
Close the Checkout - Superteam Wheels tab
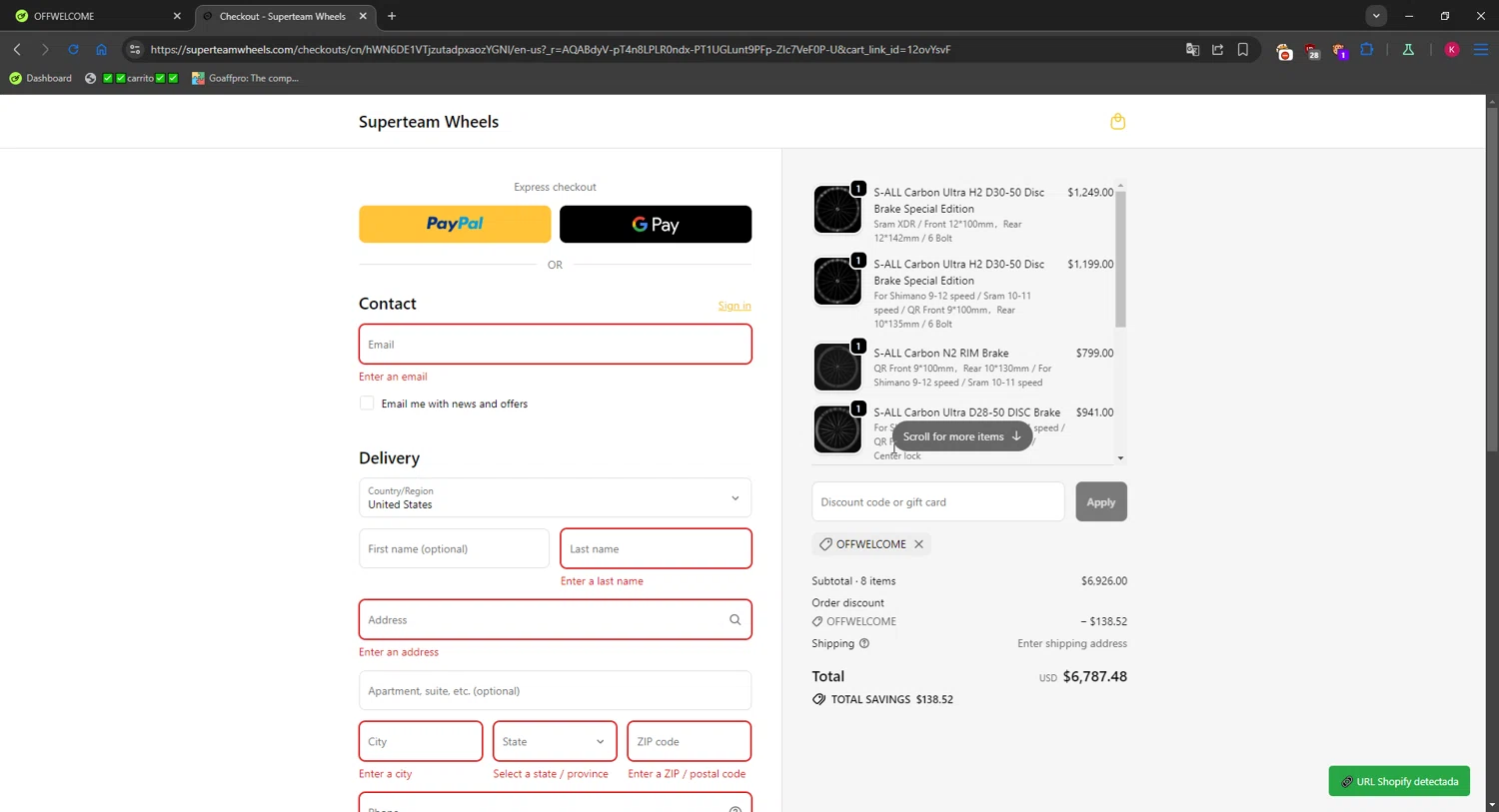pyautogui.click(x=363, y=16)
